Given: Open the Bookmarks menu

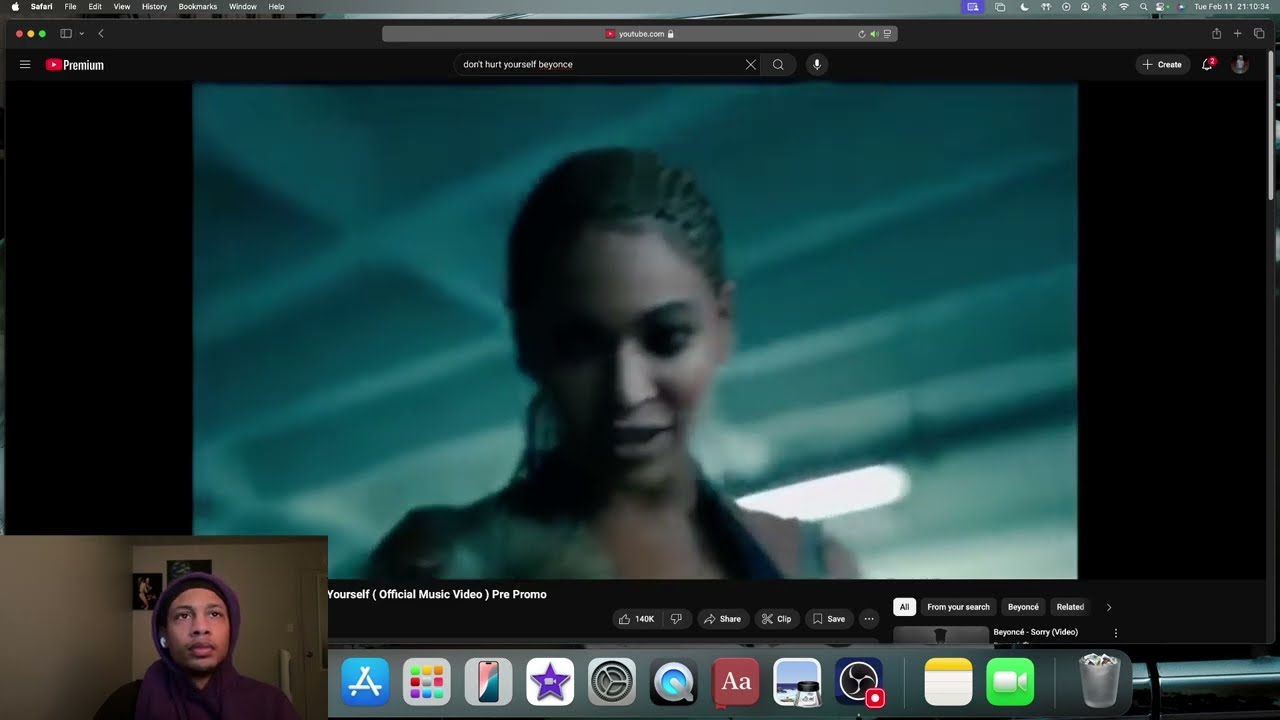Looking at the screenshot, I should (198, 7).
